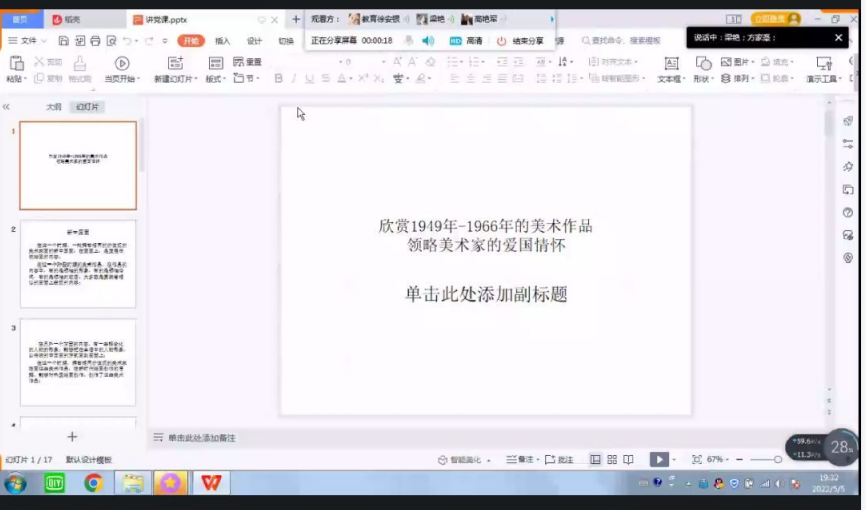Select slide 2 thumbnail in the slide panel
Image resolution: width=866 pixels, height=510 pixels.
(78, 264)
